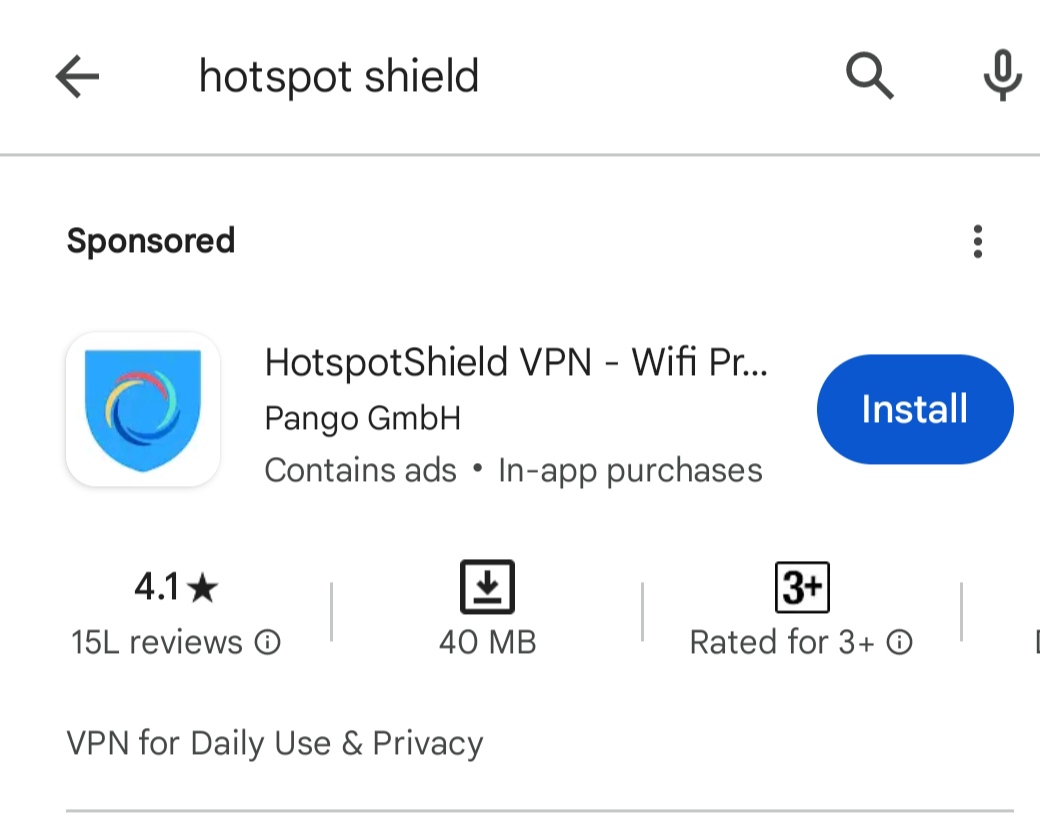Tap the HotspotShield app shield icon
This screenshot has width=1040, height=831.
[x=143, y=409]
